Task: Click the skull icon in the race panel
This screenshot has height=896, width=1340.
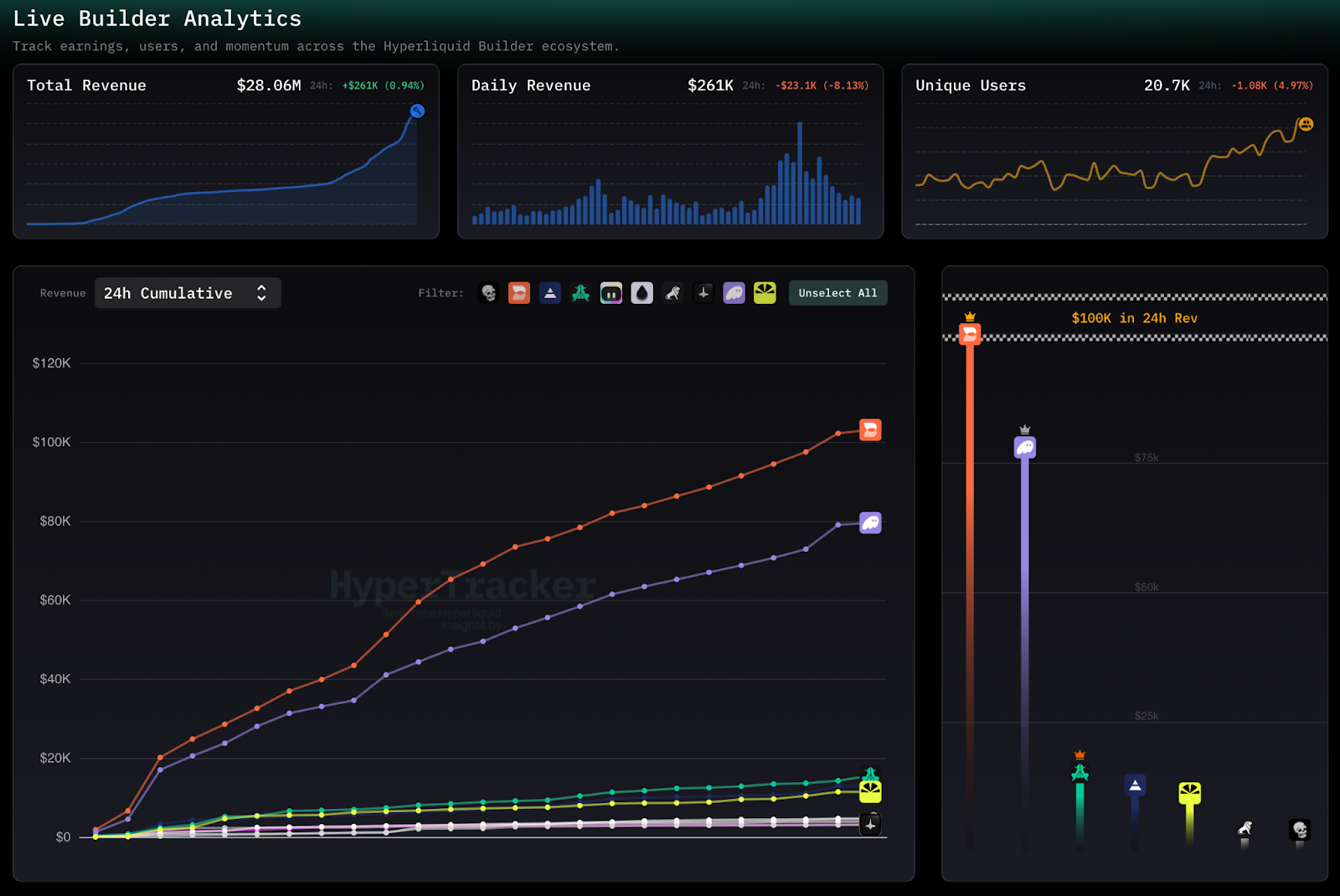Action: [x=1300, y=830]
